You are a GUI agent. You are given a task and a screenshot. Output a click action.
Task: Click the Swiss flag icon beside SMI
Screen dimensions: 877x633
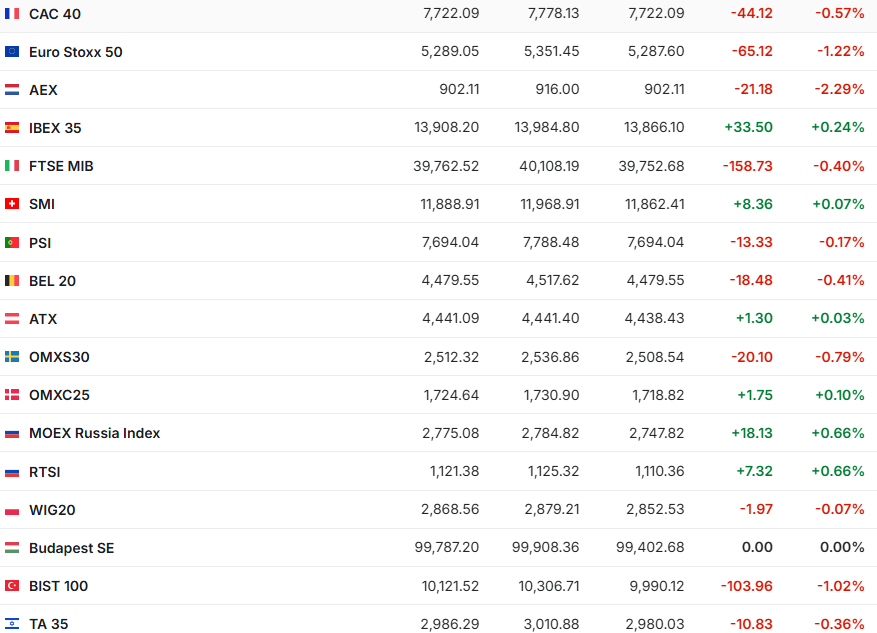[x=12, y=204]
